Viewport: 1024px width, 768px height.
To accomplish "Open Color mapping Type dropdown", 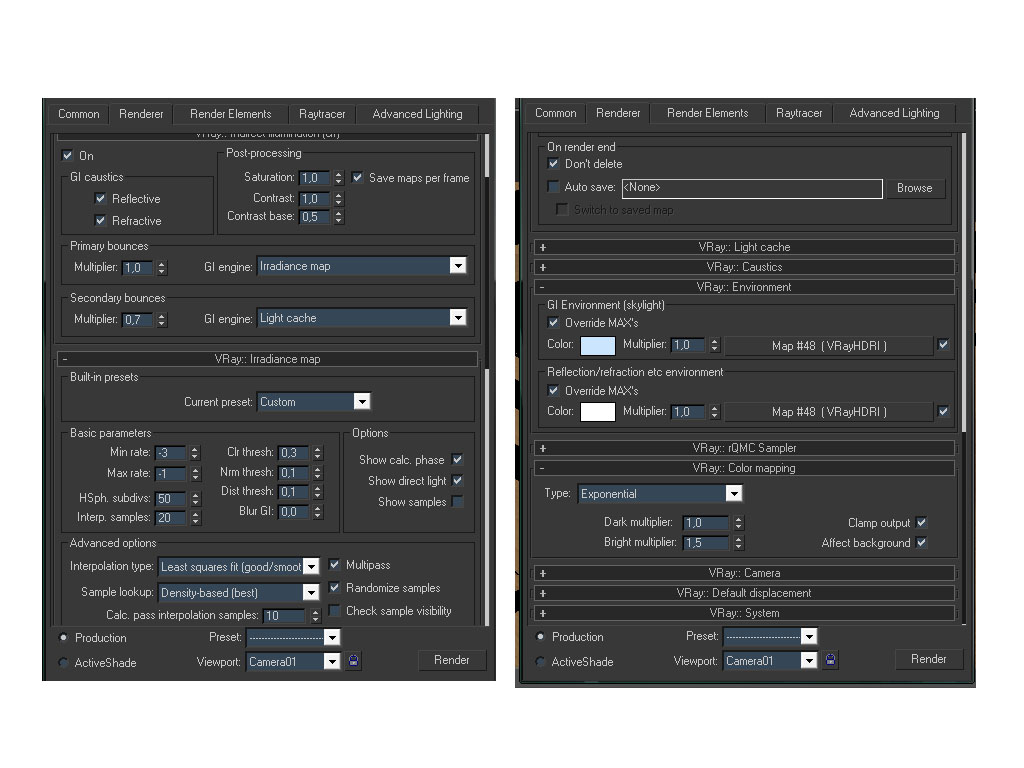I will coord(734,493).
